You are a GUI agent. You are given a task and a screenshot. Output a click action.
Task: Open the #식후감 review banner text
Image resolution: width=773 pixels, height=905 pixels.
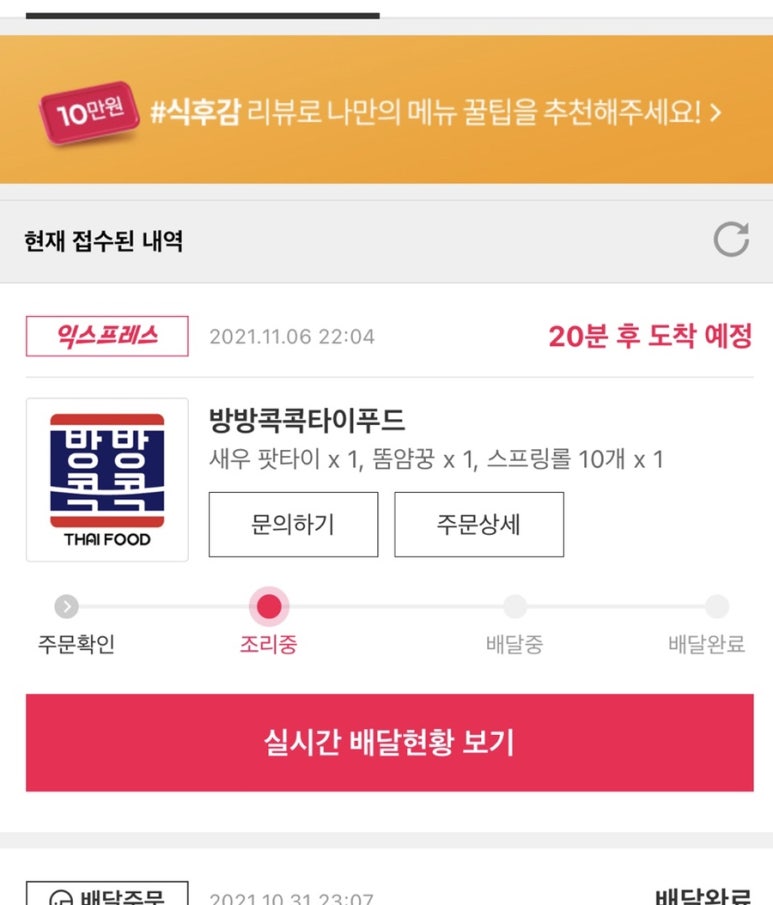[x=425, y=112]
